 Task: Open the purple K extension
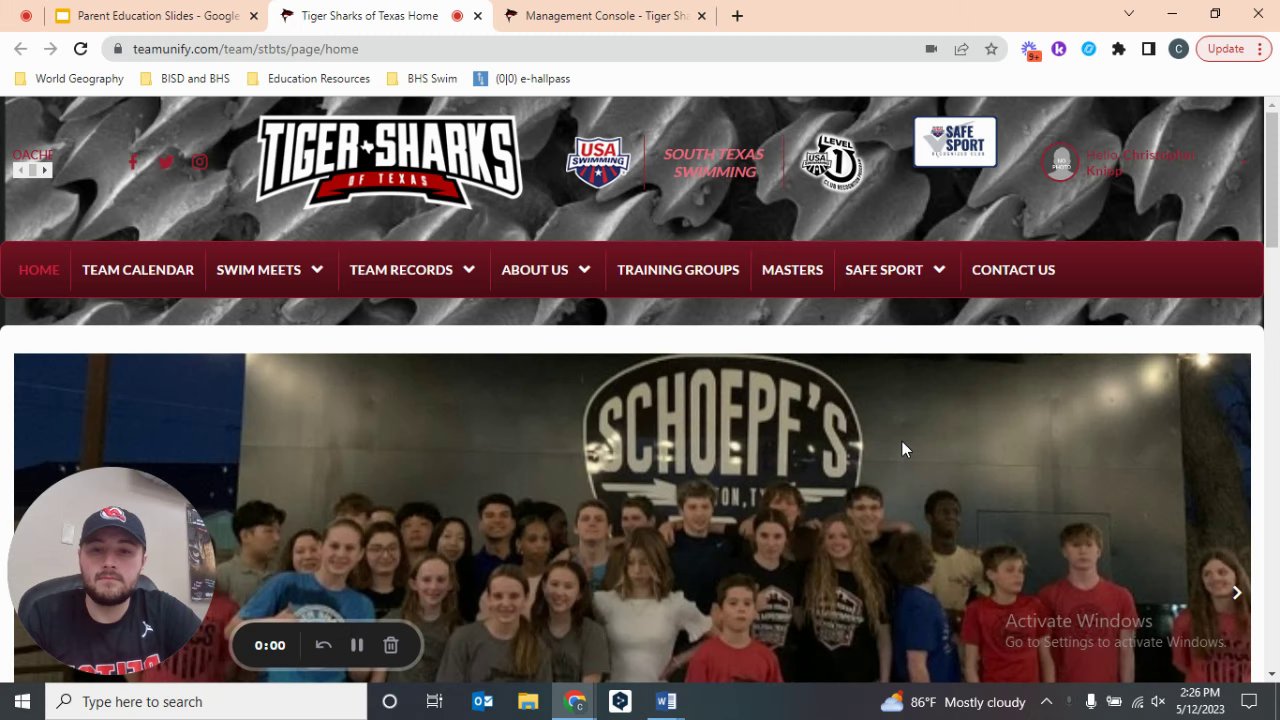[1059, 49]
